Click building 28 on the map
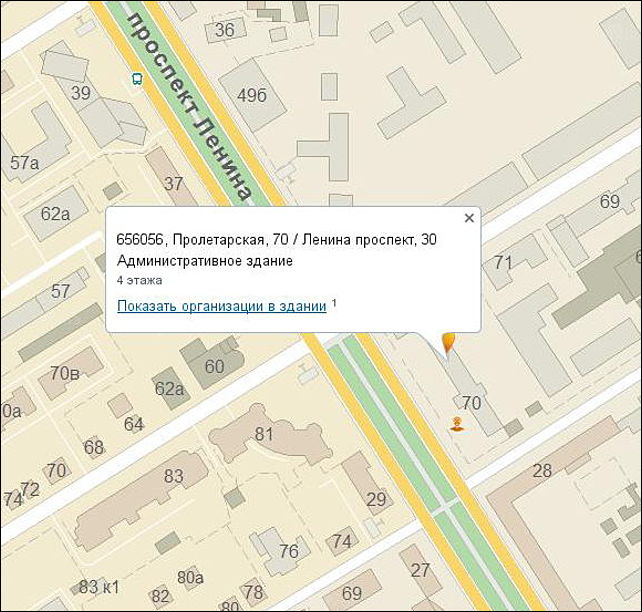Screen dimensions: 642x612 point(542,471)
